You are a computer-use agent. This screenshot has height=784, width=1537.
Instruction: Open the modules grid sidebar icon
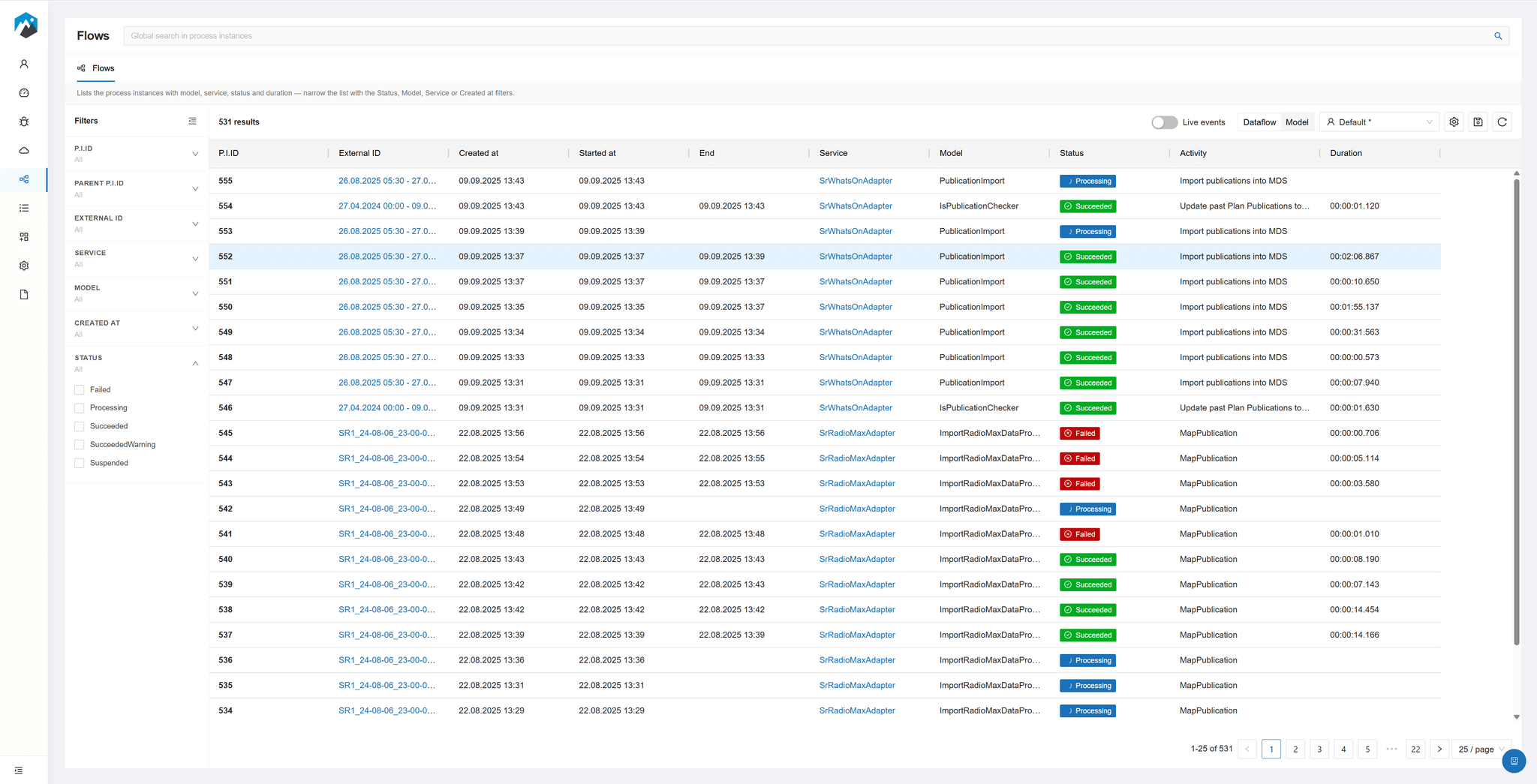click(24, 237)
